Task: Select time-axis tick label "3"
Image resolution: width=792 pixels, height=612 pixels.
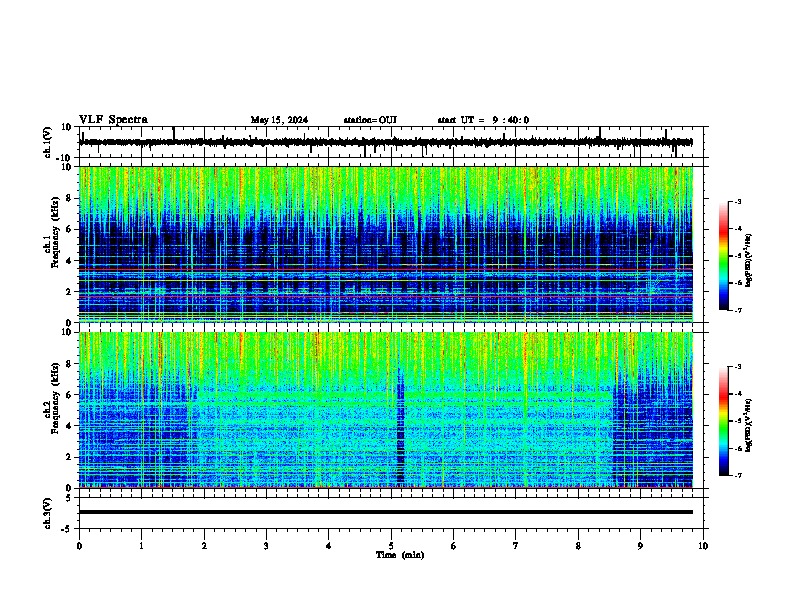Action: (x=266, y=546)
